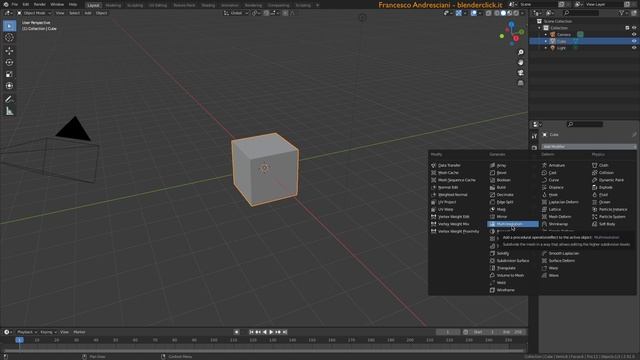The width and height of the screenshot is (640, 360).
Task: Toggle Collection exclude checkbox in outliner
Action: coord(627,28)
